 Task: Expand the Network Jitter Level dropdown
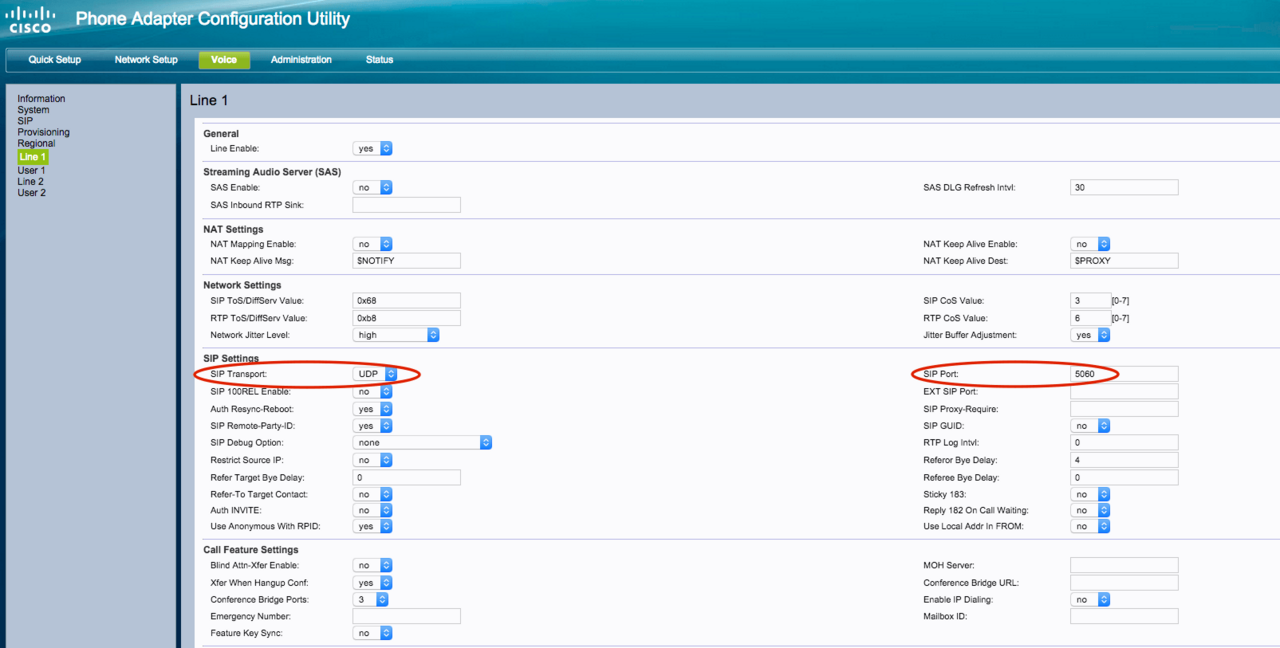(x=397, y=335)
